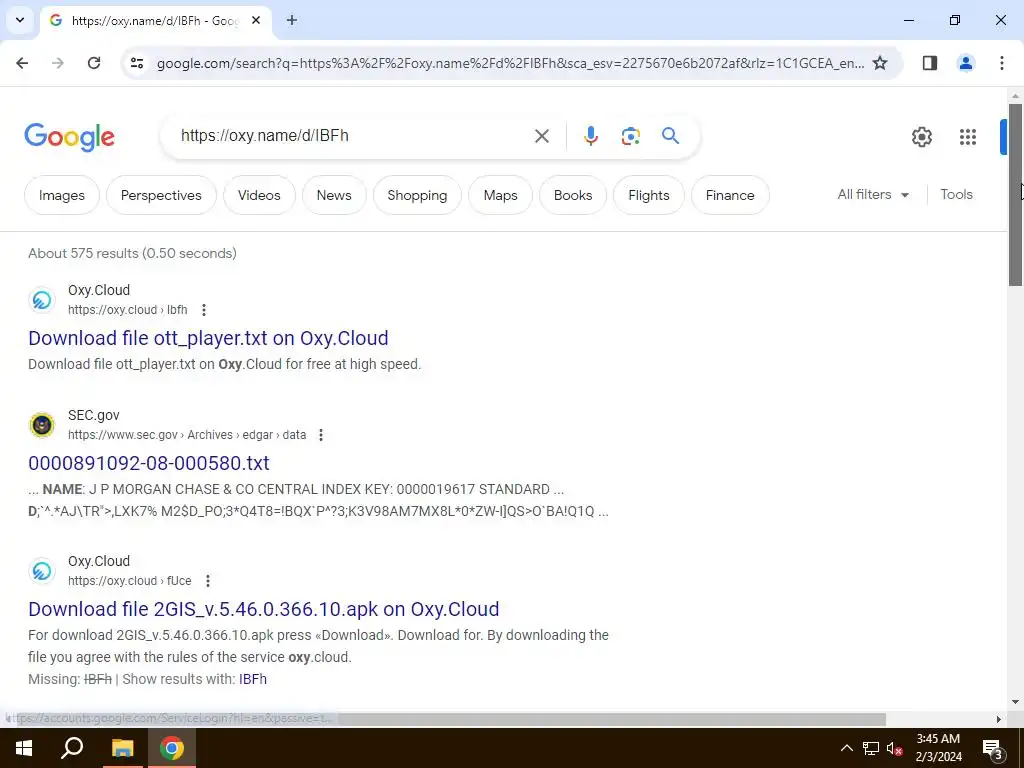Open more options for oxy.cloud lbfh result

204,310
